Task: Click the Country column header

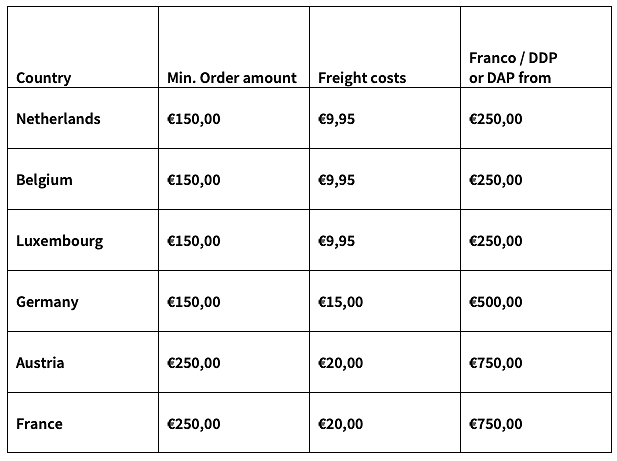Action: coord(44,78)
